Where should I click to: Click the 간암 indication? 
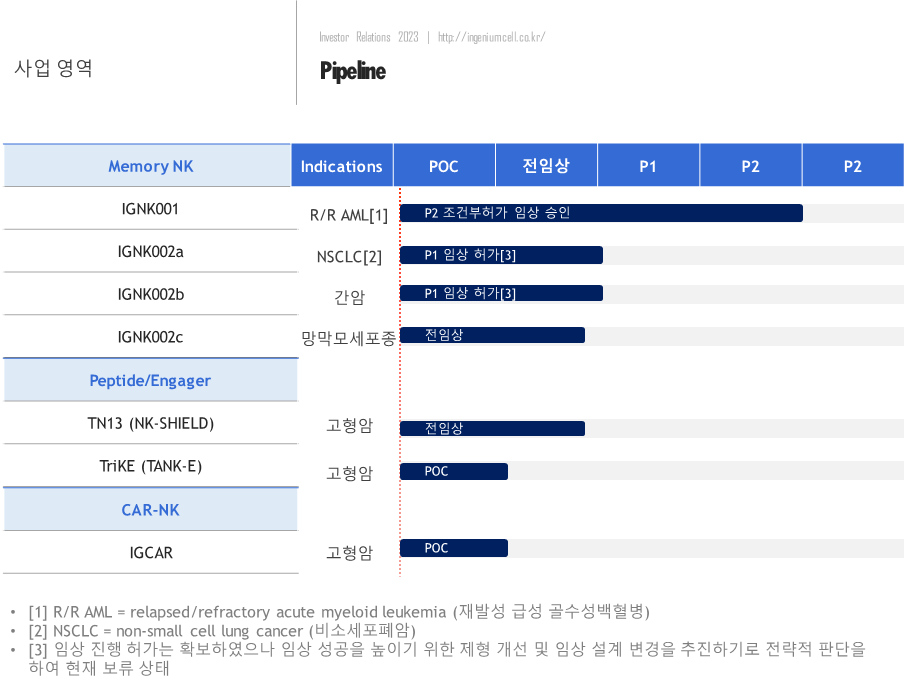point(349,297)
